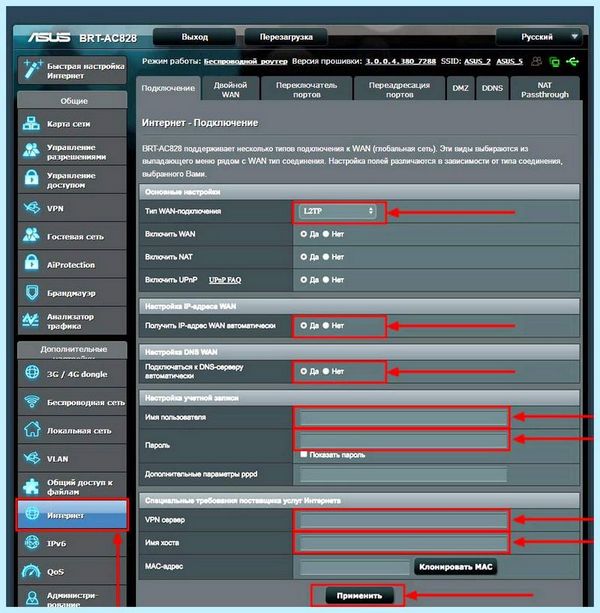This screenshot has width=600, height=613.
Task: Switch to the DDNS tab
Action: point(492,88)
